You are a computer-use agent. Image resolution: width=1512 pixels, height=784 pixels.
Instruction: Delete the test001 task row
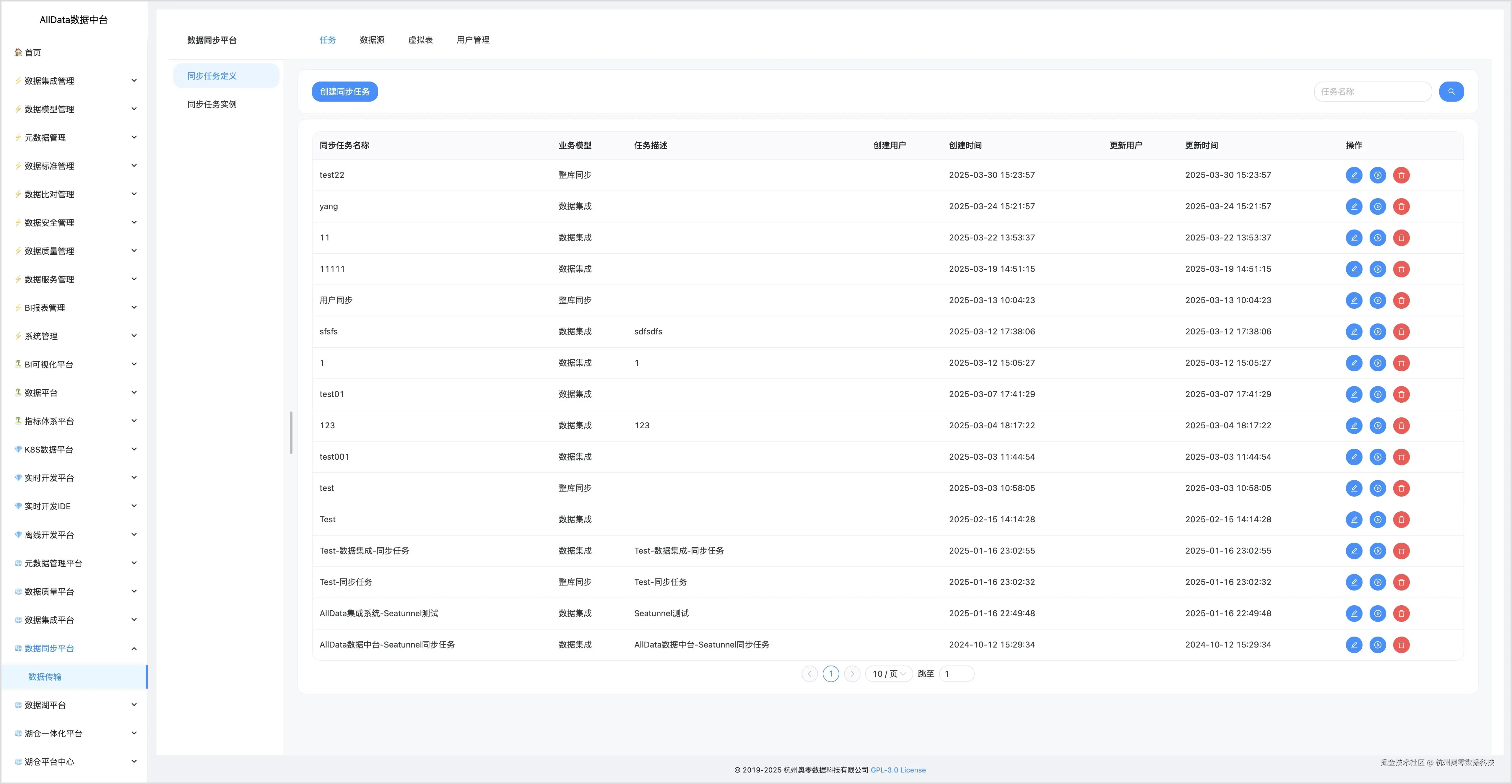point(1401,457)
